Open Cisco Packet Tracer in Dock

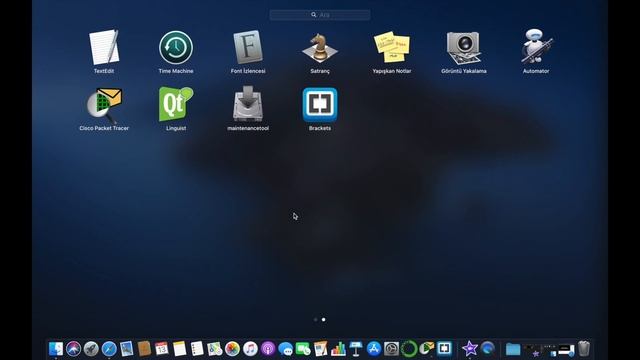(x=427, y=349)
